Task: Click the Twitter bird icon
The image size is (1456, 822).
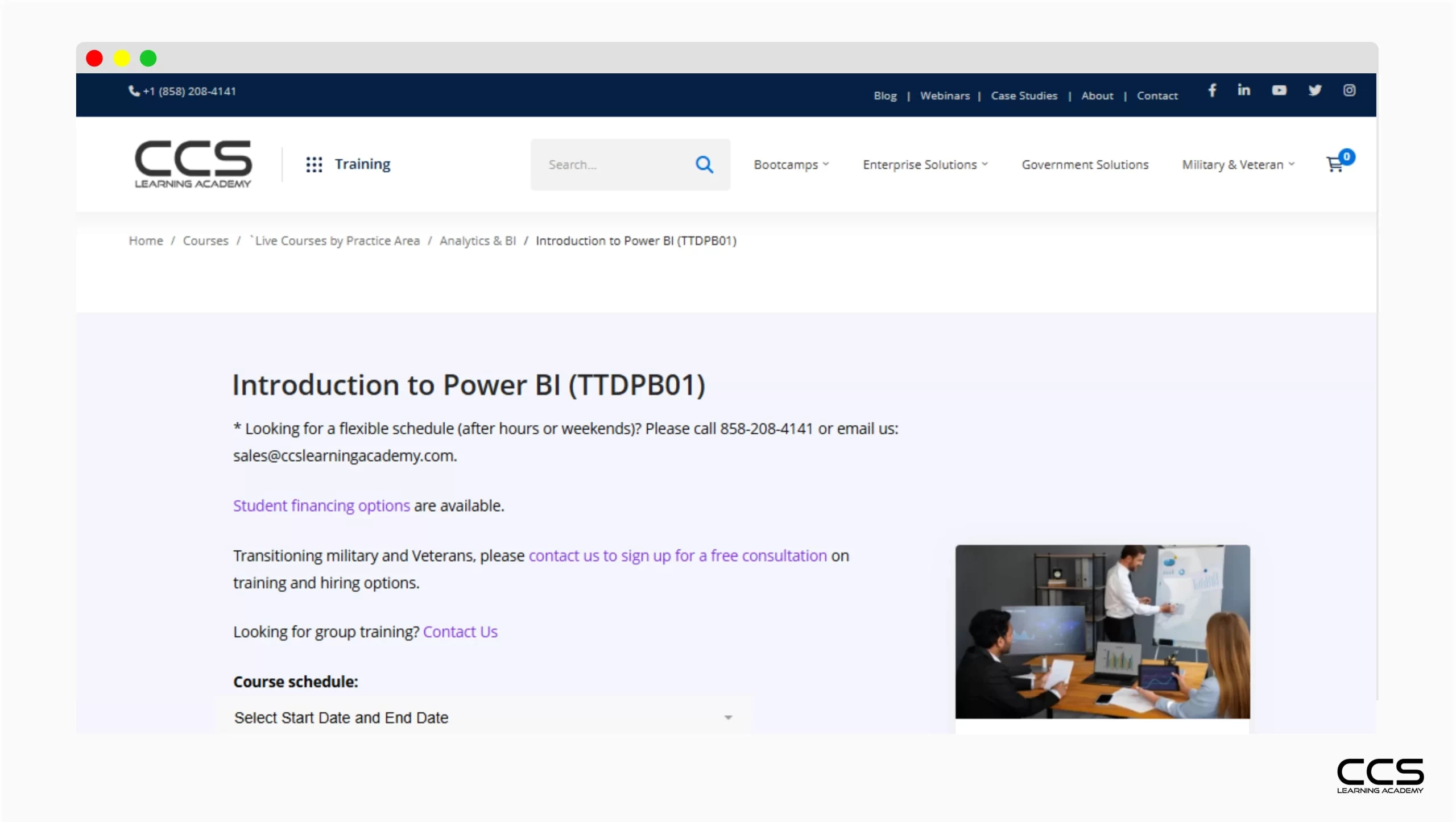Action: coord(1314,90)
